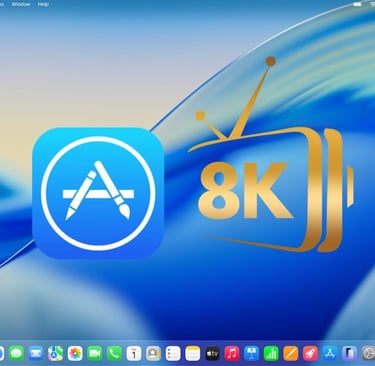Launch Maps from the dock
The width and height of the screenshot is (375, 366).
click(x=55, y=353)
